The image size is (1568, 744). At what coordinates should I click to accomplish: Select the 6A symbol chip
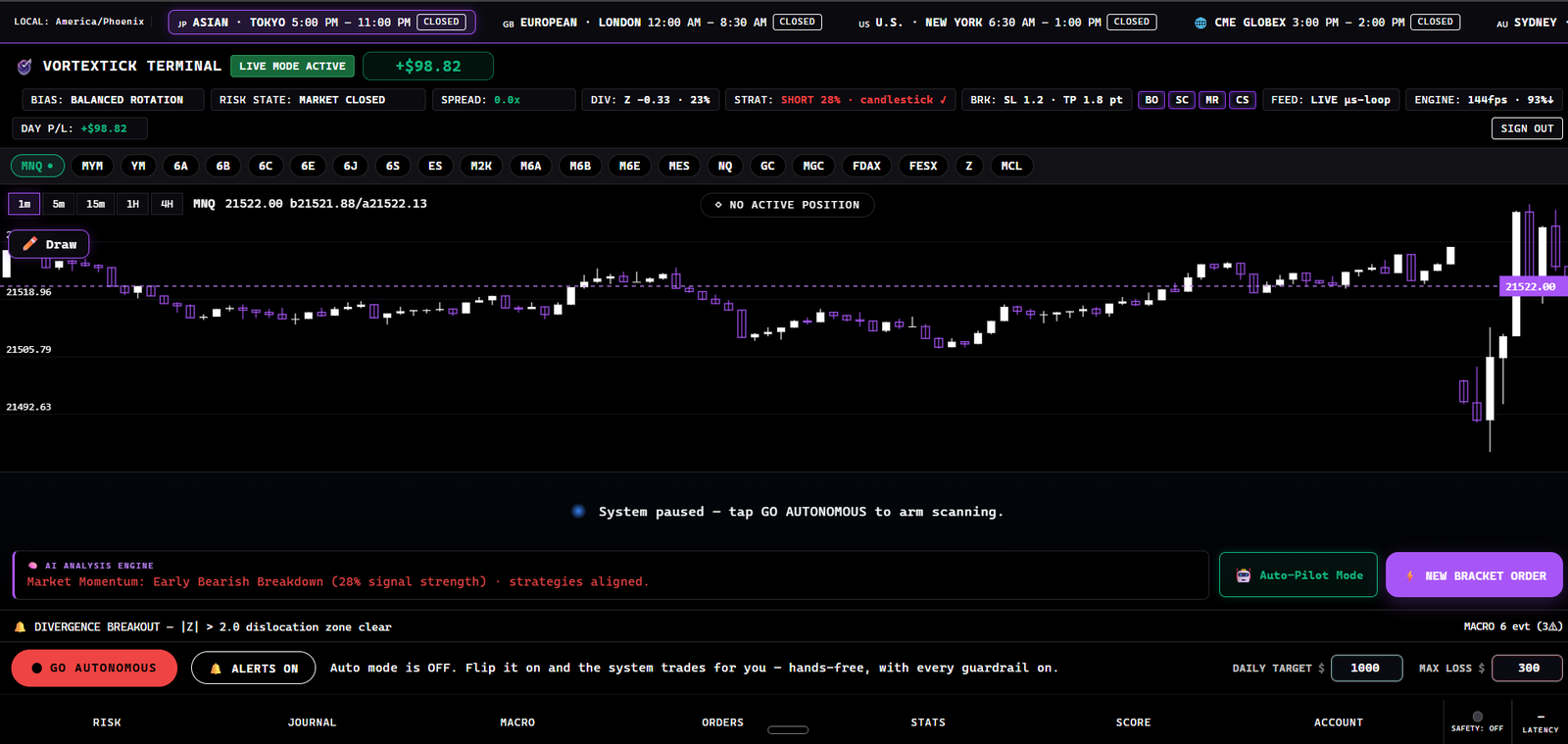(180, 166)
